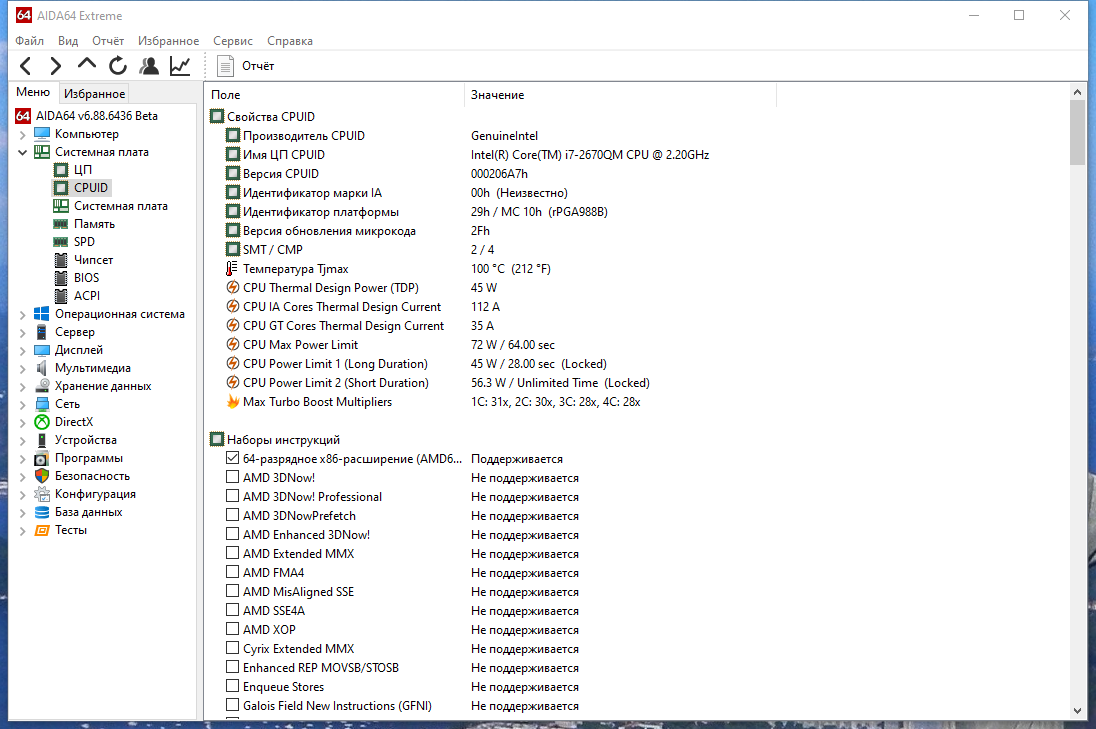The image size is (1096, 729).
Task: Toggle the Galois Field New Instructions checkbox
Action: coord(233,705)
